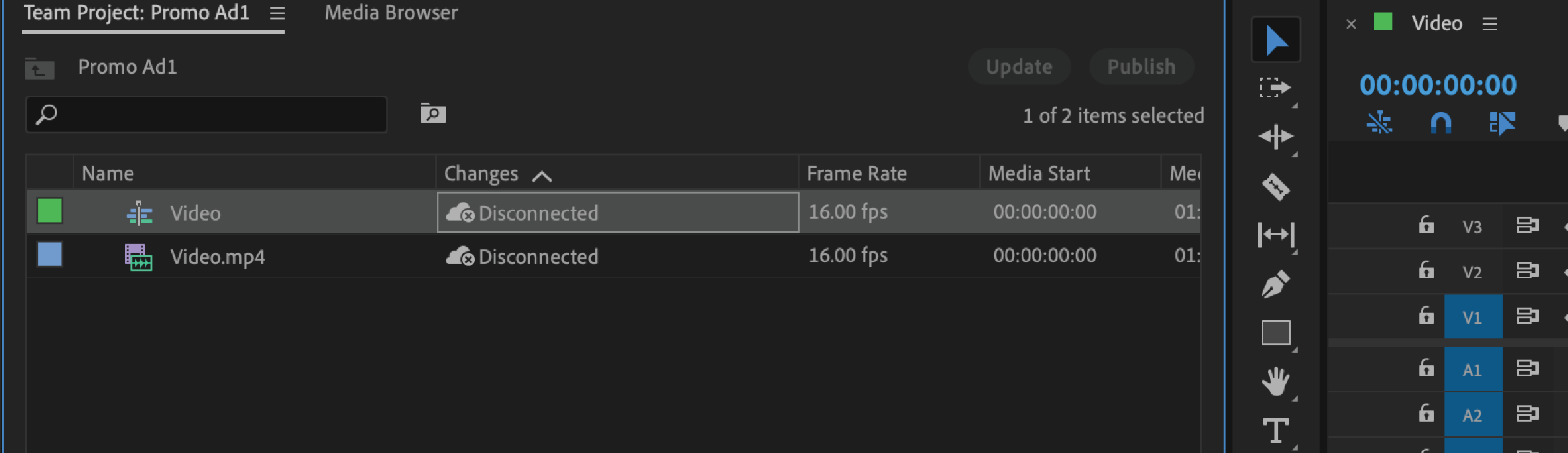Activate the Slip tool

[x=1276, y=235]
